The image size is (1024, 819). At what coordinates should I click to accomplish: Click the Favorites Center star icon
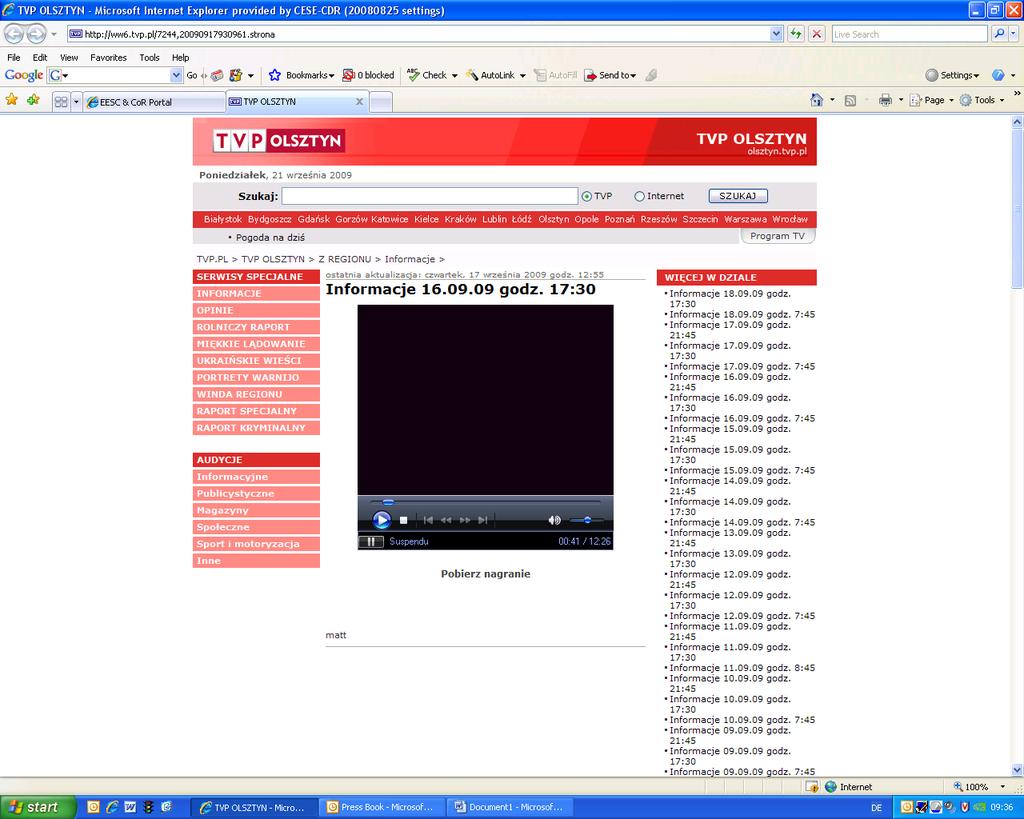tap(12, 99)
